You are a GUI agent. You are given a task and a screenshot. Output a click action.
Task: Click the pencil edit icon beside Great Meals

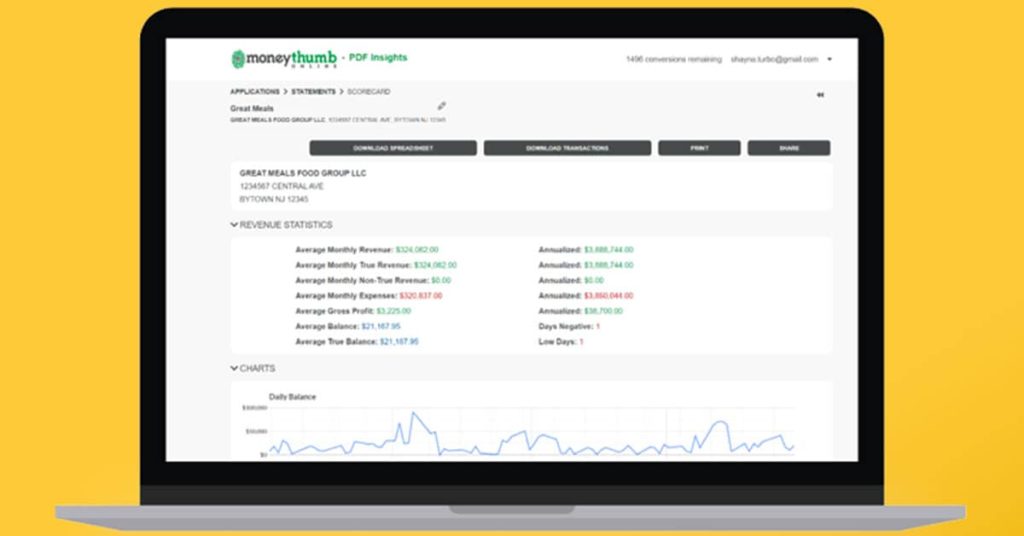point(442,106)
